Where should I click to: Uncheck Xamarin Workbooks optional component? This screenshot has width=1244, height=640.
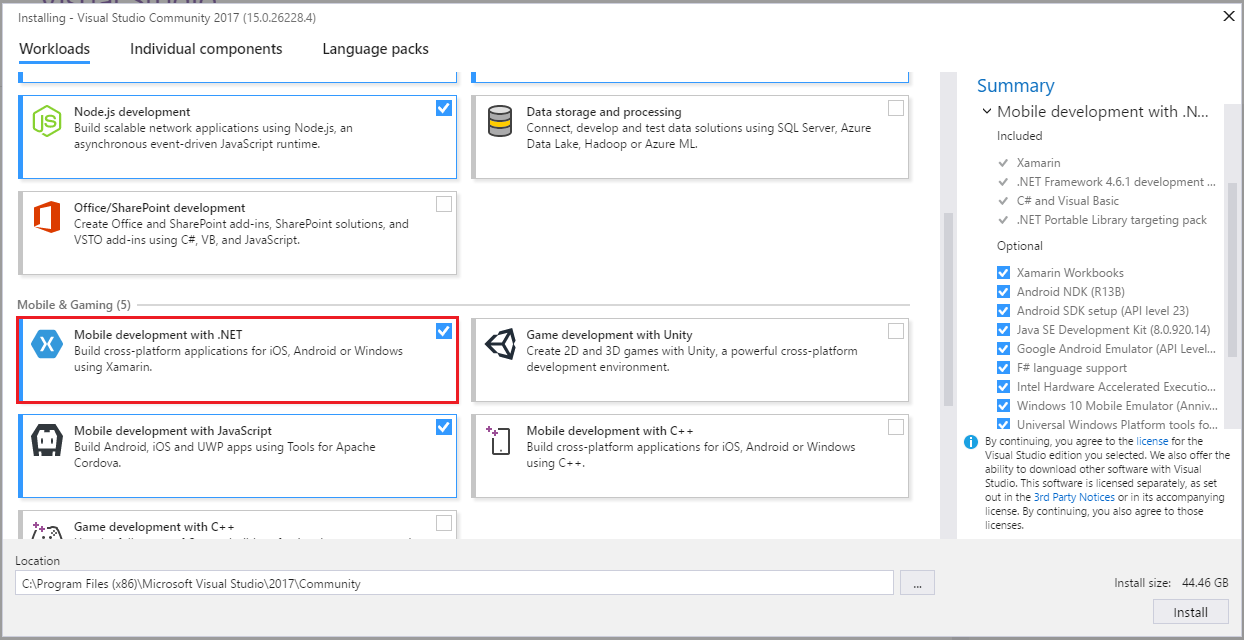pyautogui.click(x=1004, y=273)
